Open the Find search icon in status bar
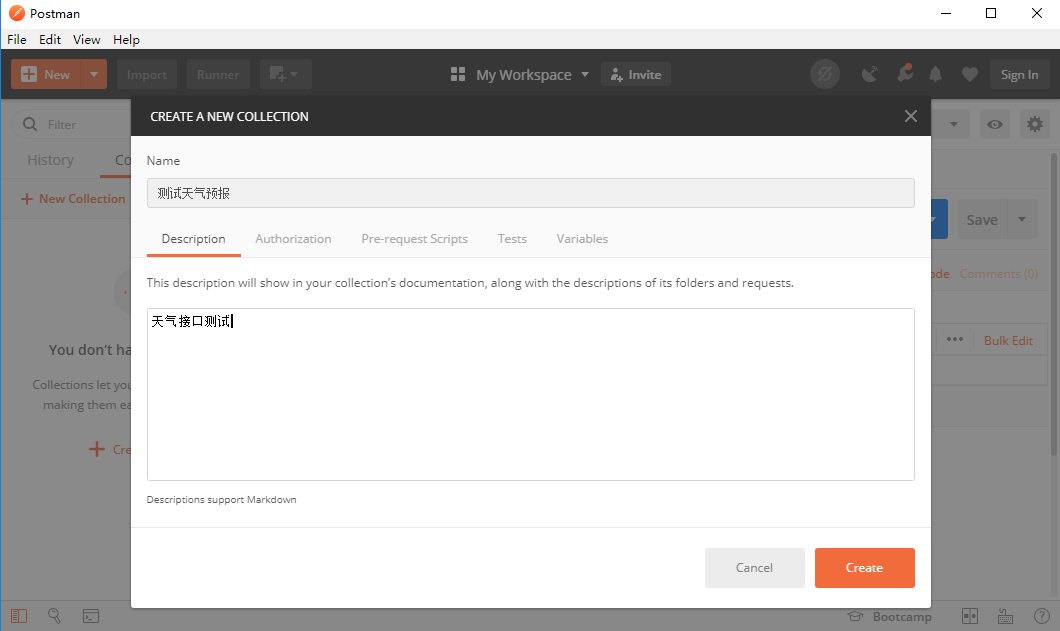 pyautogui.click(x=54, y=616)
